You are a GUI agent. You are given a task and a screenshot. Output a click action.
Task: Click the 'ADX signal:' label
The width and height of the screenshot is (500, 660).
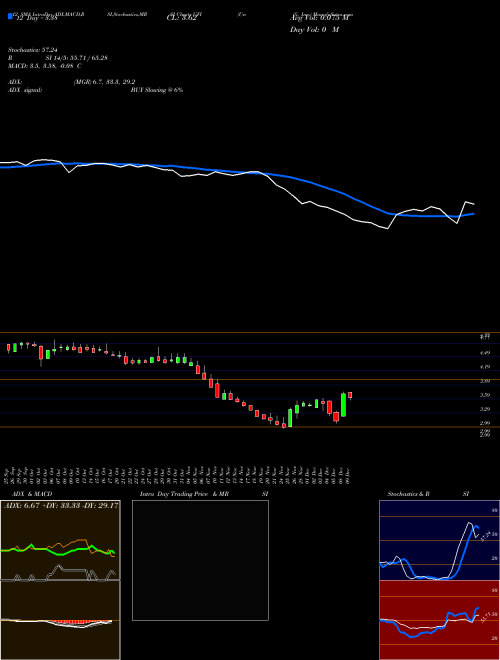[25, 90]
